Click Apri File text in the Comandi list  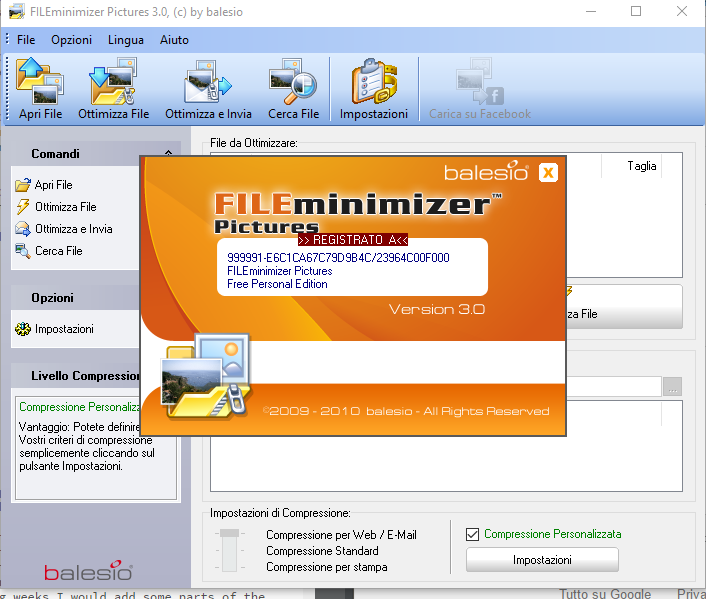(x=54, y=185)
